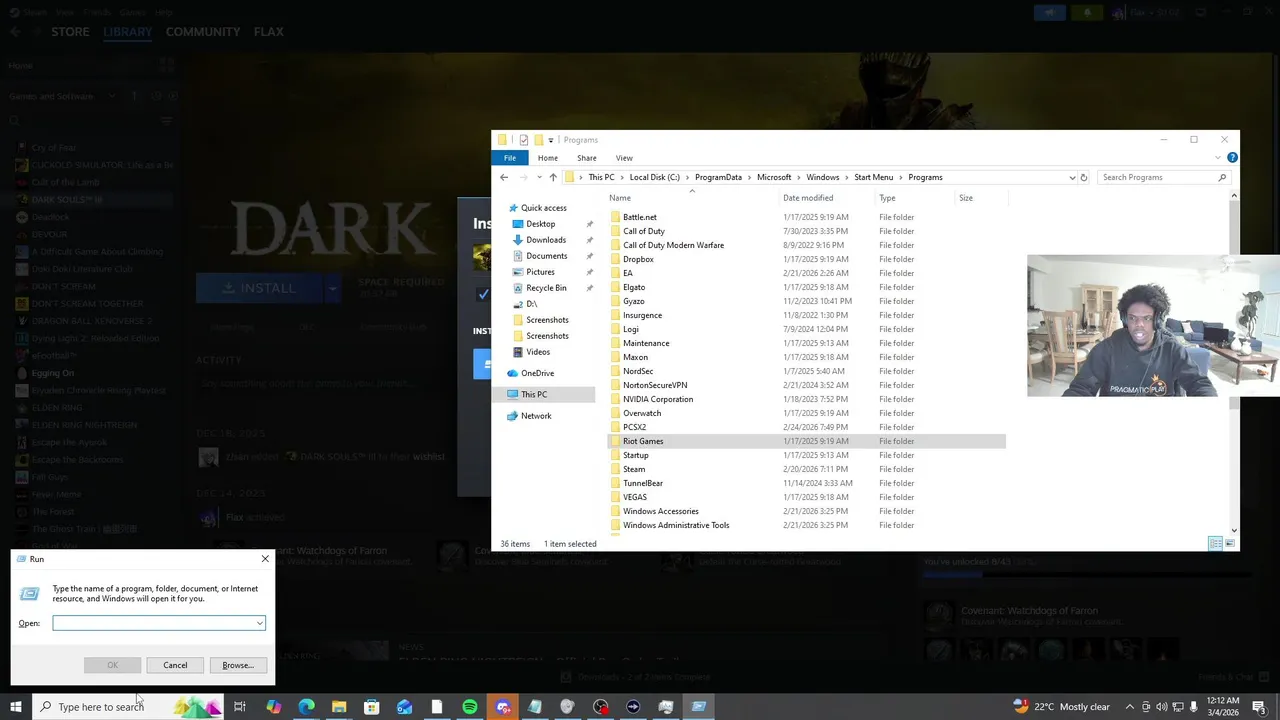Viewport: 1280px width, 720px height.
Task: Open the View ribbon tab
Action: click(624, 158)
